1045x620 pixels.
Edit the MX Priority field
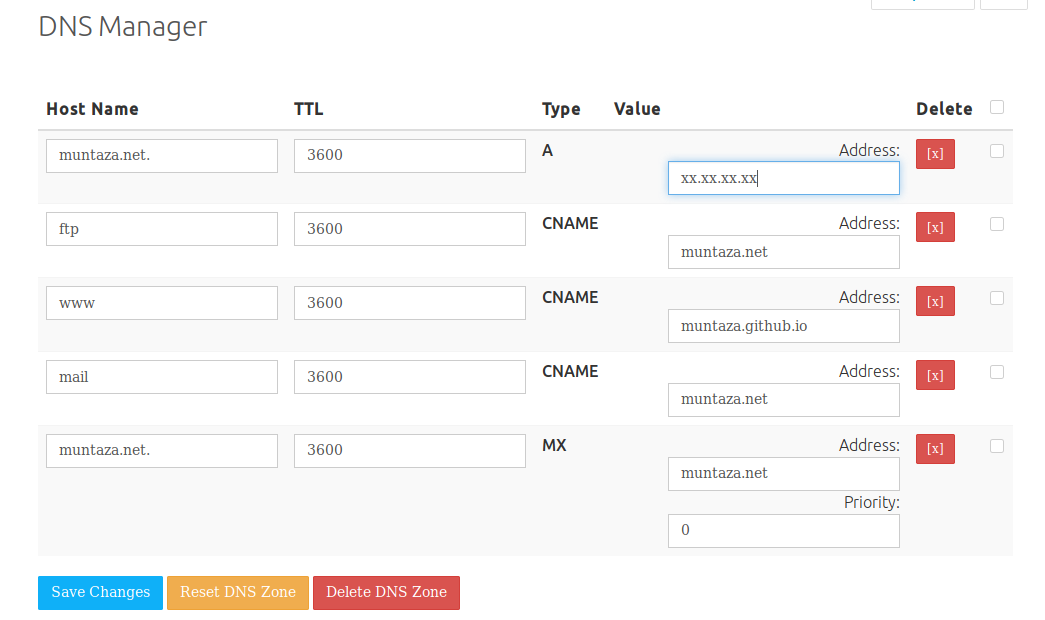(783, 531)
